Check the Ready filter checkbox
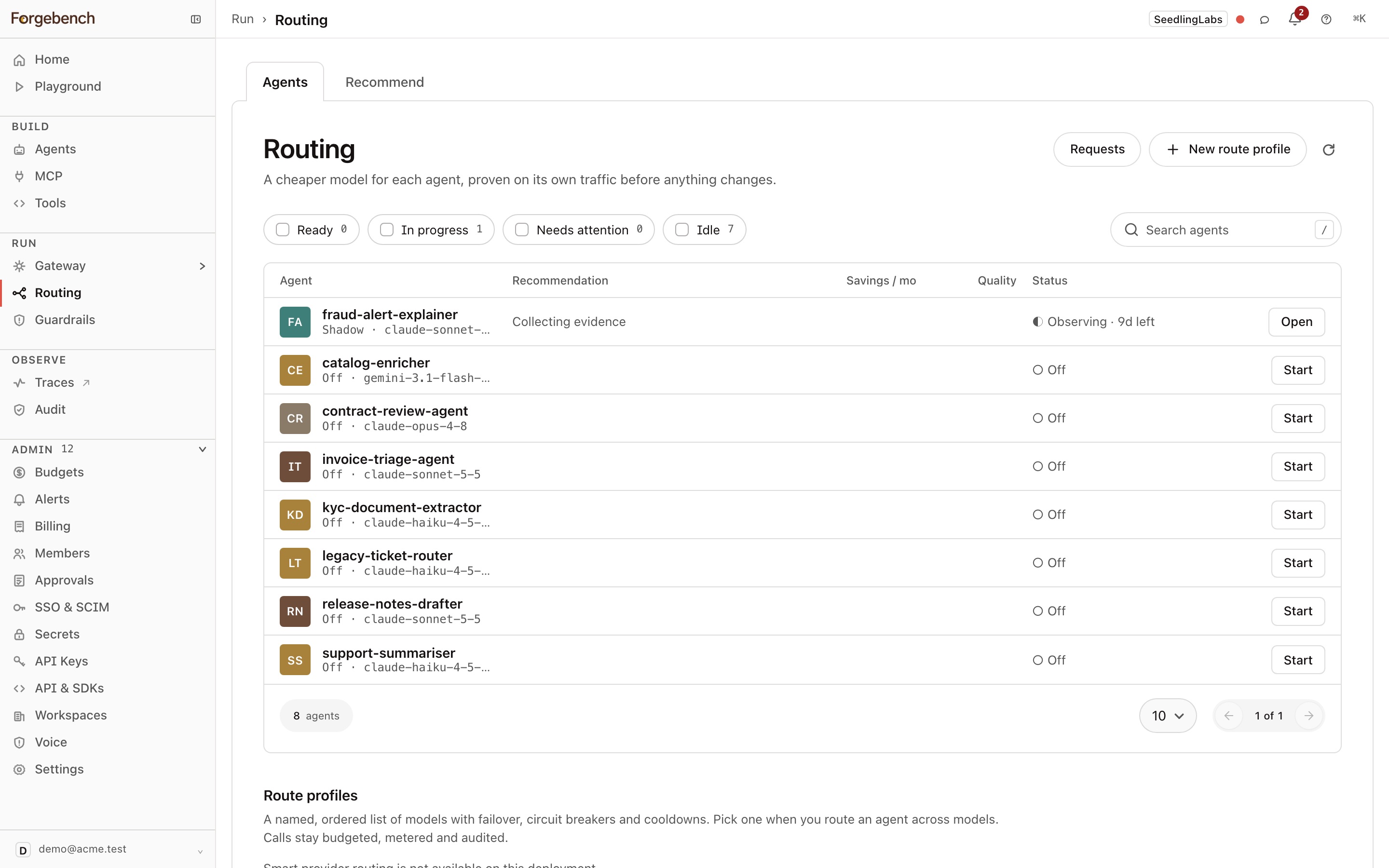 tap(283, 230)
